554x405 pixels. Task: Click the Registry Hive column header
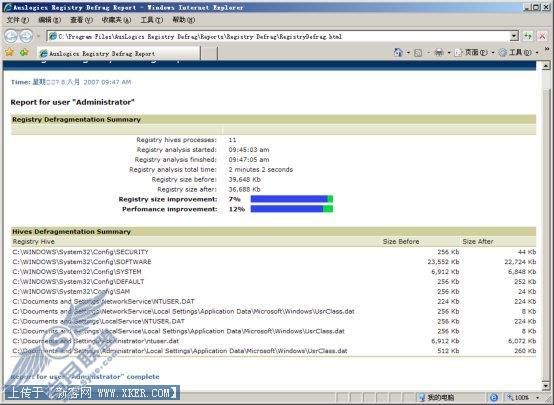pyautogui.click(x=34, y=242)
